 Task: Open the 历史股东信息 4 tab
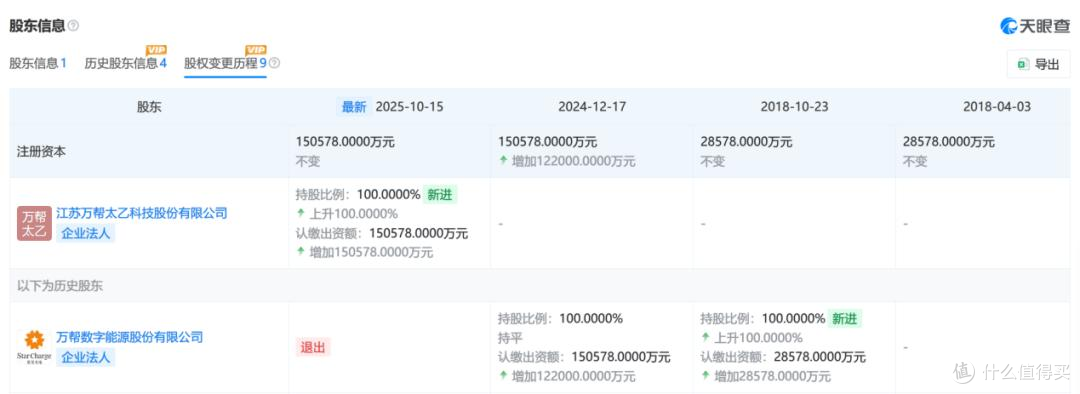pyautogui.click(x=125, y=63)
